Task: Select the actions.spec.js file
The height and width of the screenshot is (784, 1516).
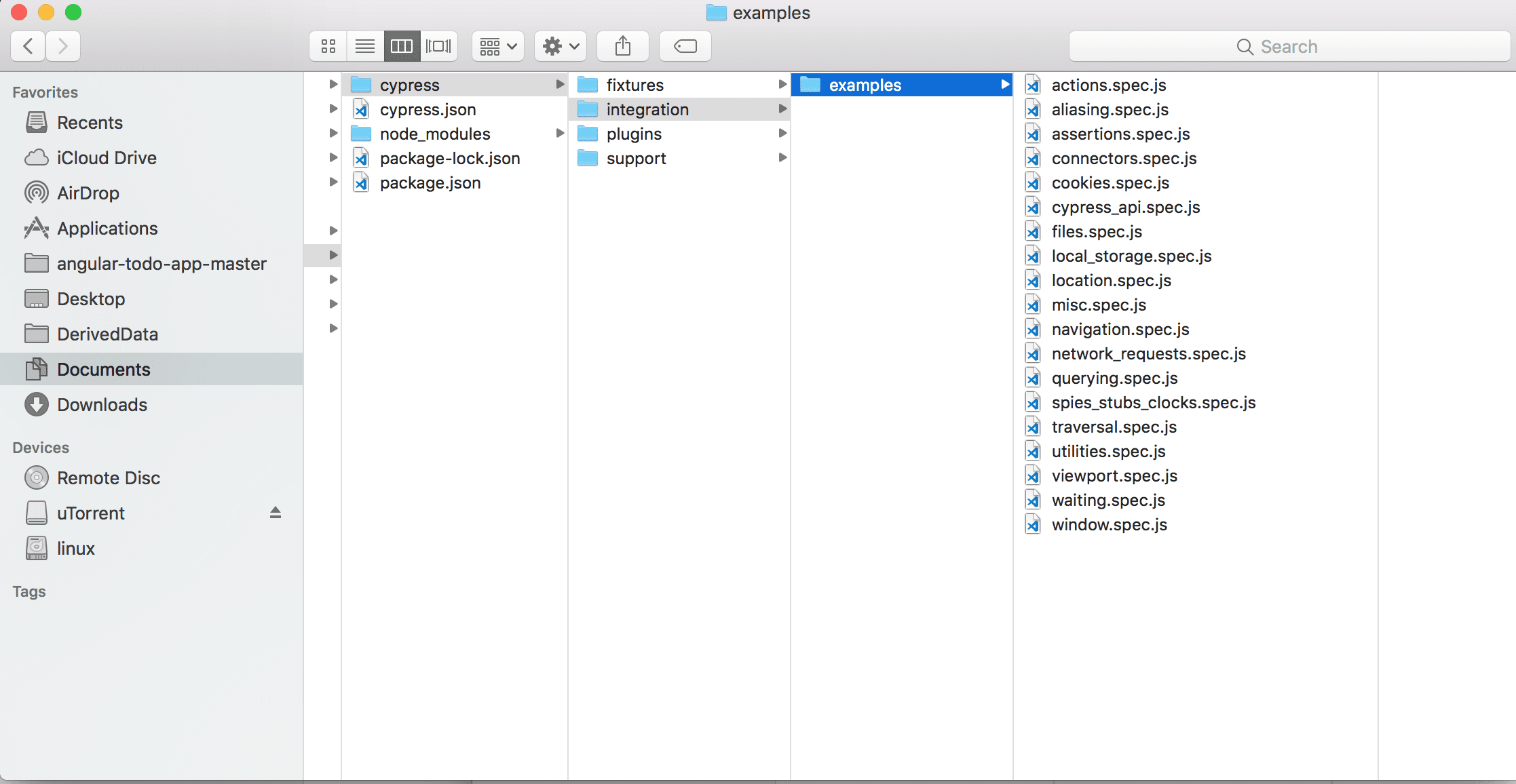Action: point(1109,85)
